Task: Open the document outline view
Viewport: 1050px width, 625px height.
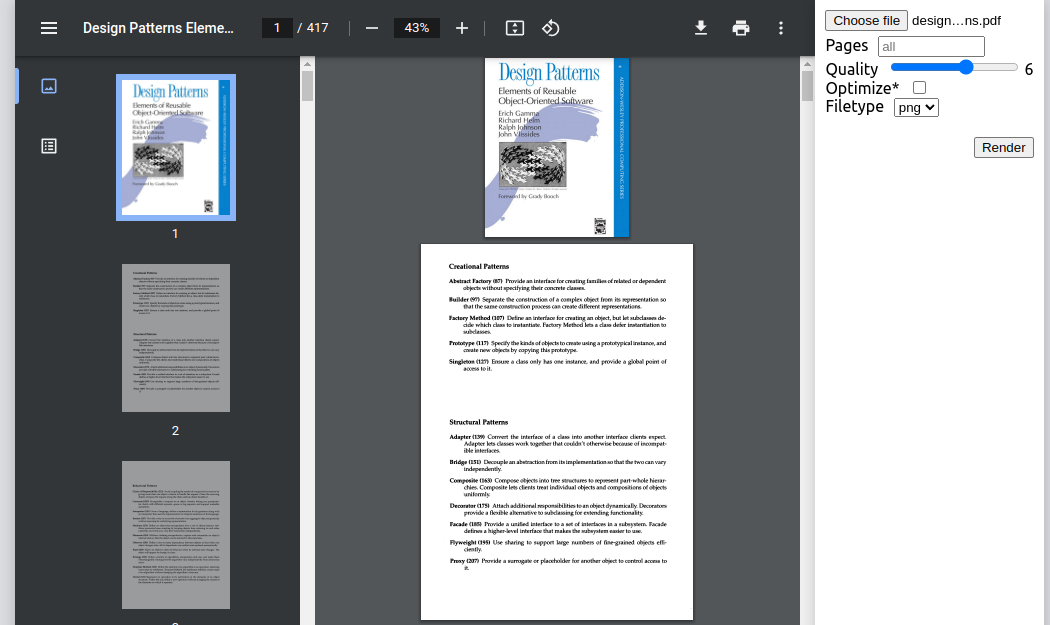Action: coord(48,145)
